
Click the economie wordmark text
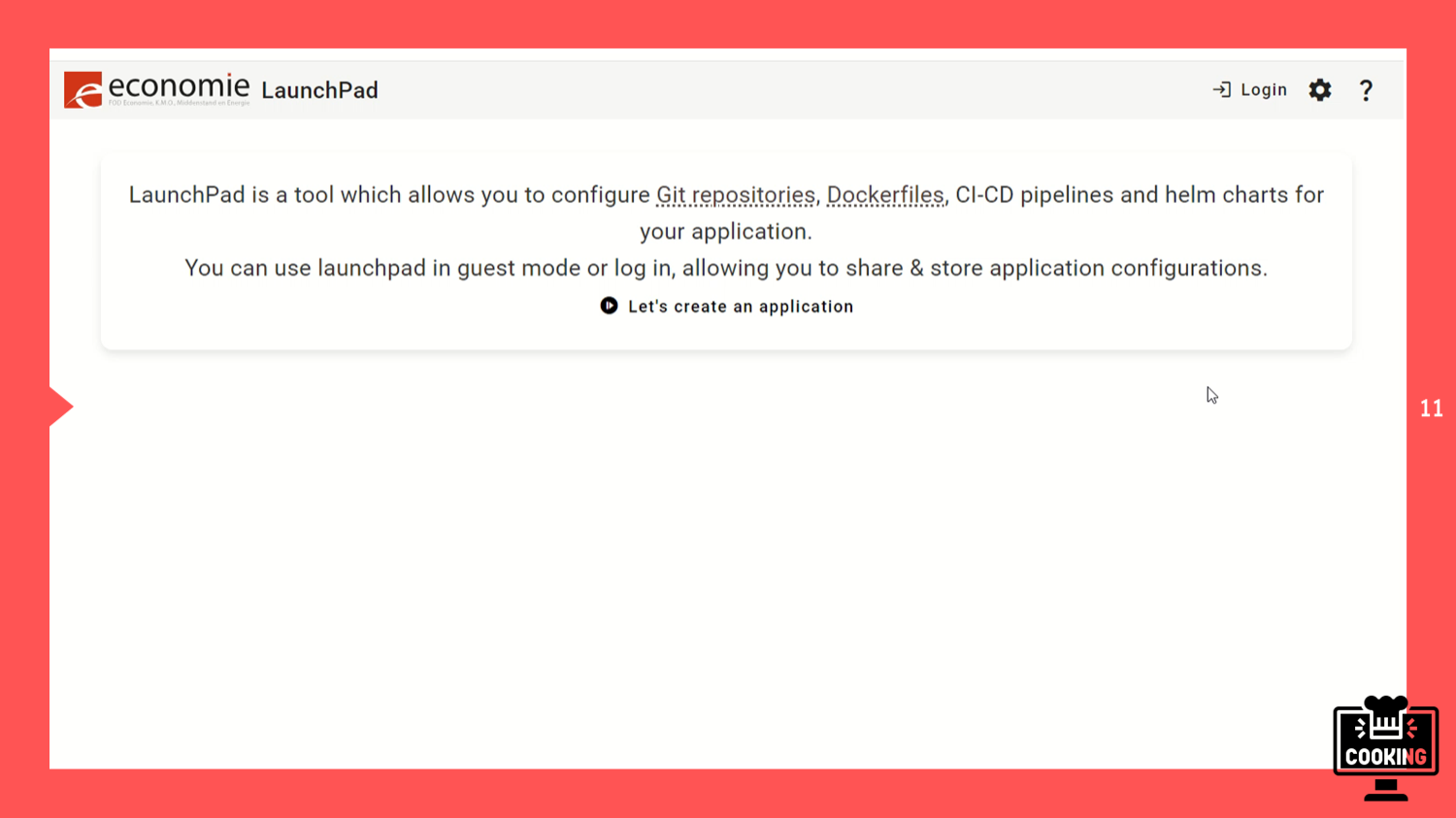click(179, 85)
